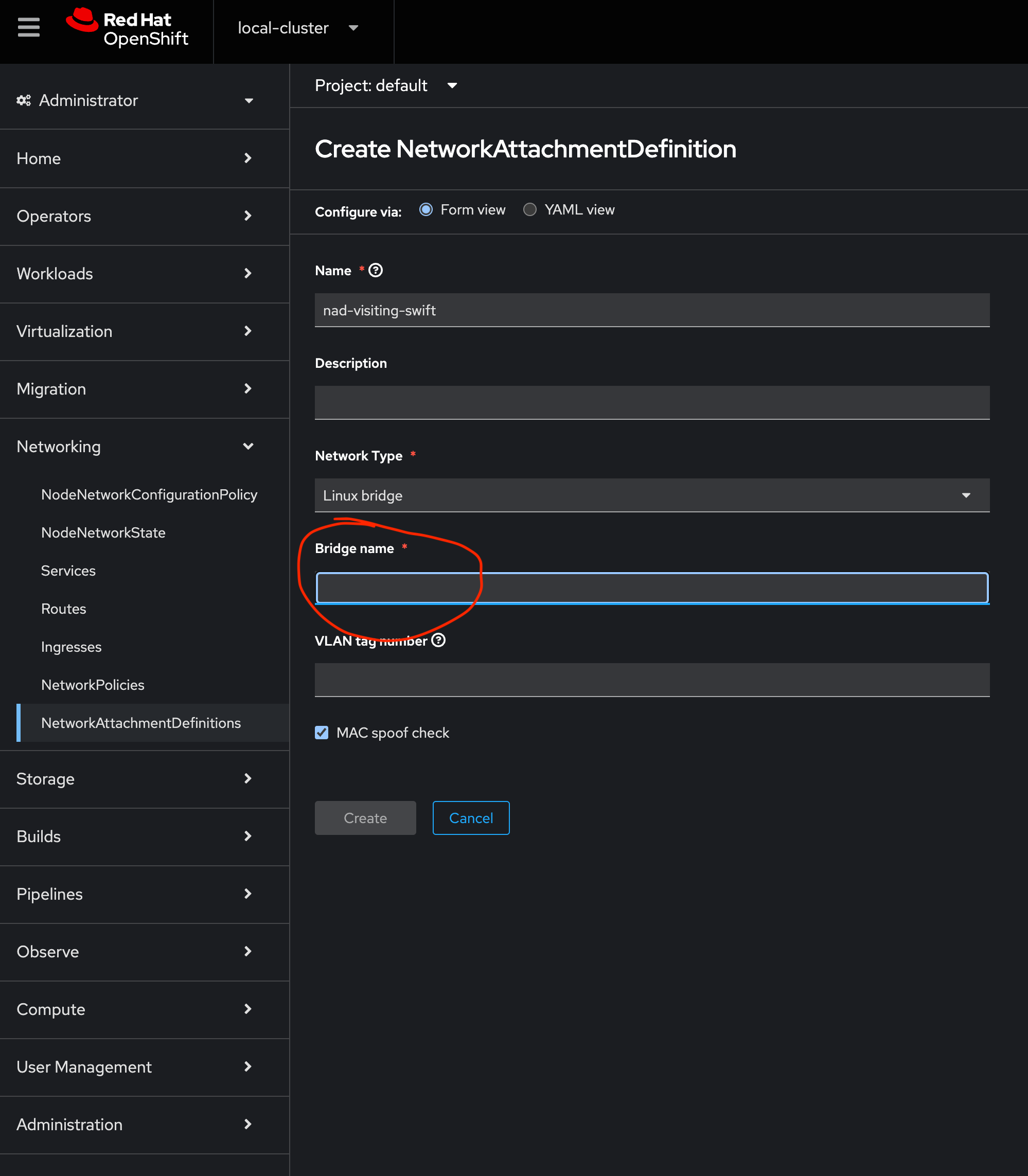This screenshot has width=1028, height=1176.
Task: Click the VLAN tag number help icon
Action: (438, 640)
